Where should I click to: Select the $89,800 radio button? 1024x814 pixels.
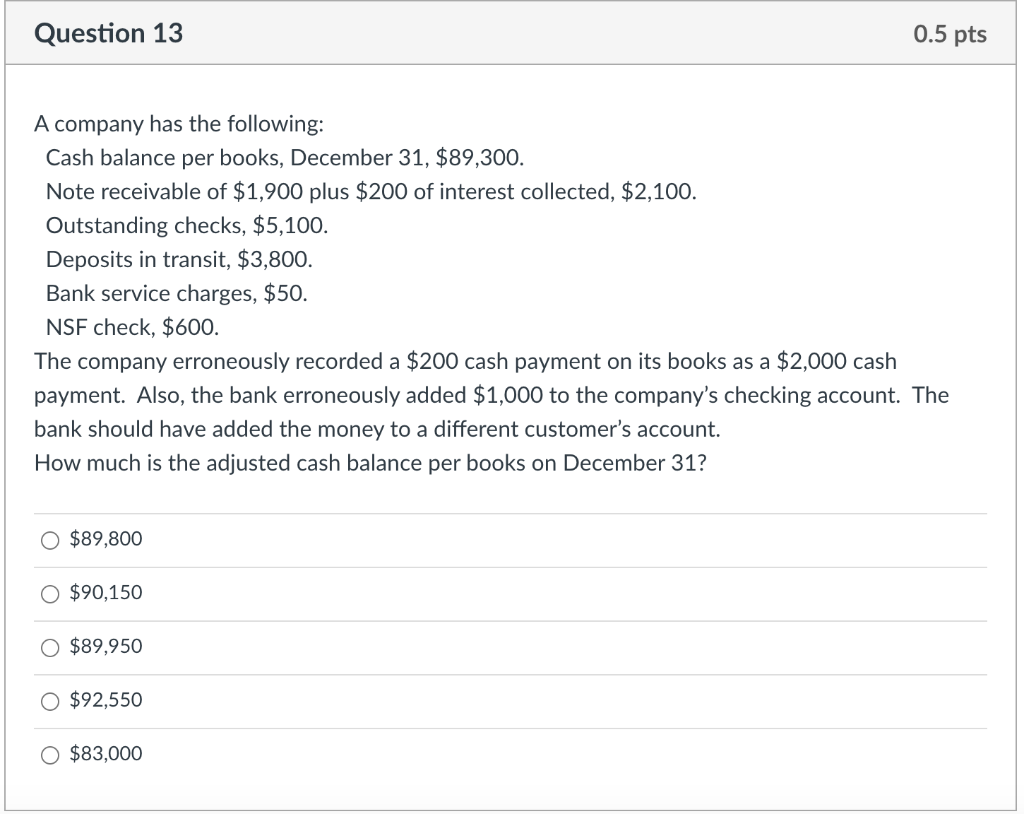tap(50, 540)
